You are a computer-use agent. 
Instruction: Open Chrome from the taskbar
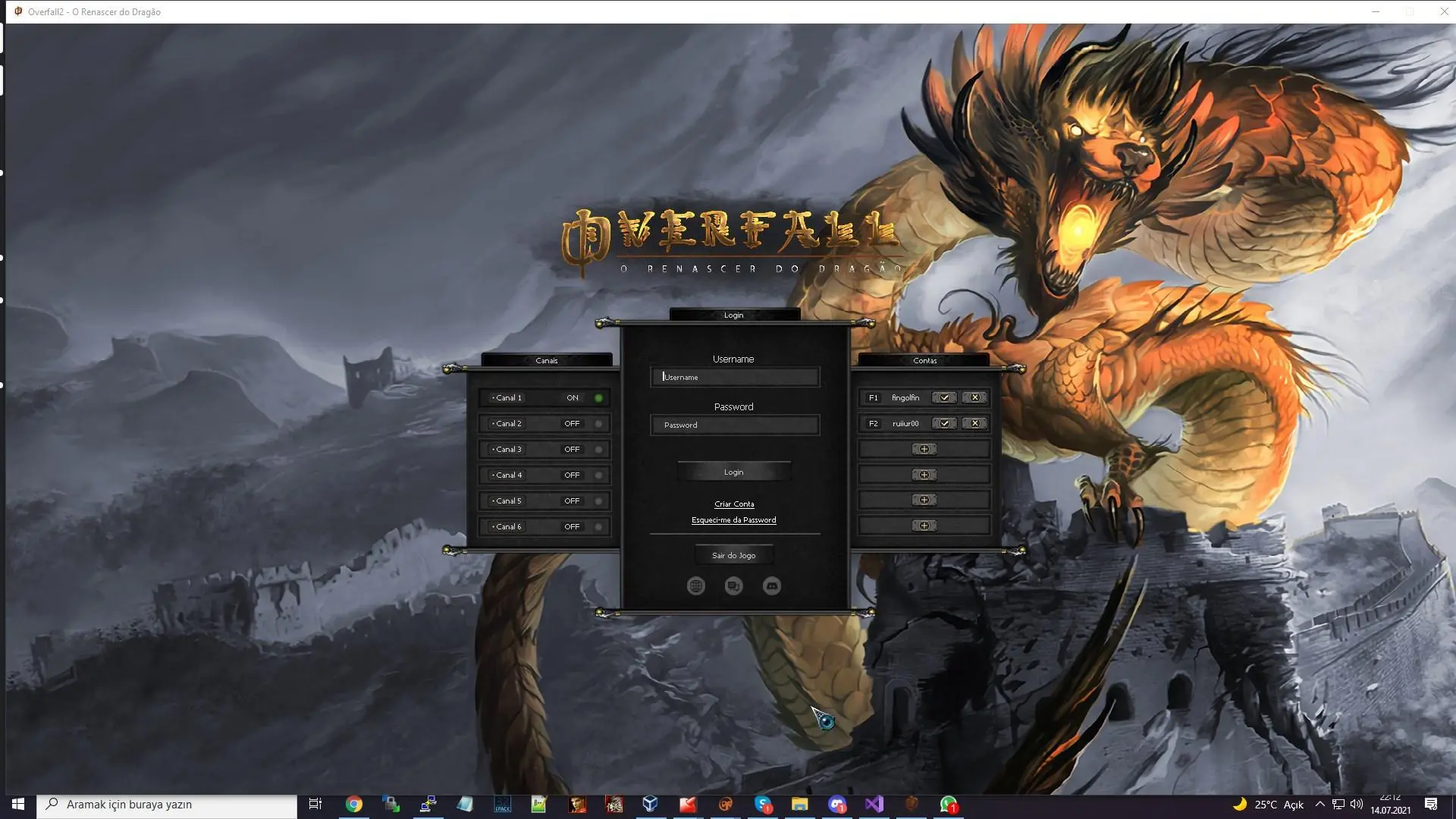354,805
